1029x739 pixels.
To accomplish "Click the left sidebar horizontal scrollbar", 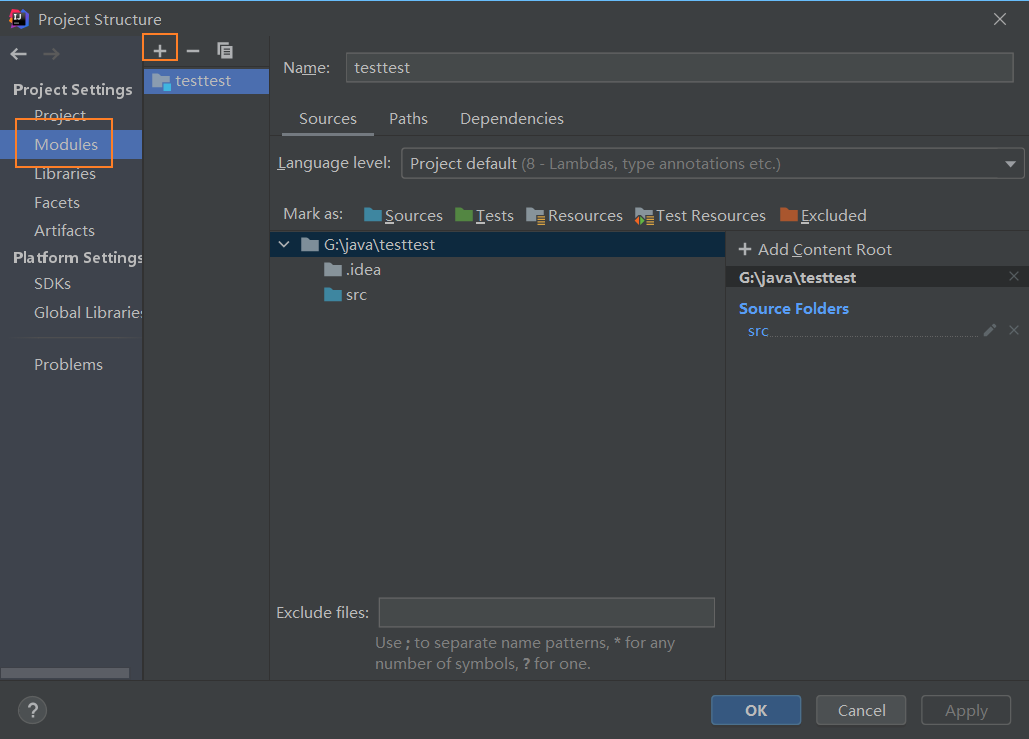I will 65,673.
